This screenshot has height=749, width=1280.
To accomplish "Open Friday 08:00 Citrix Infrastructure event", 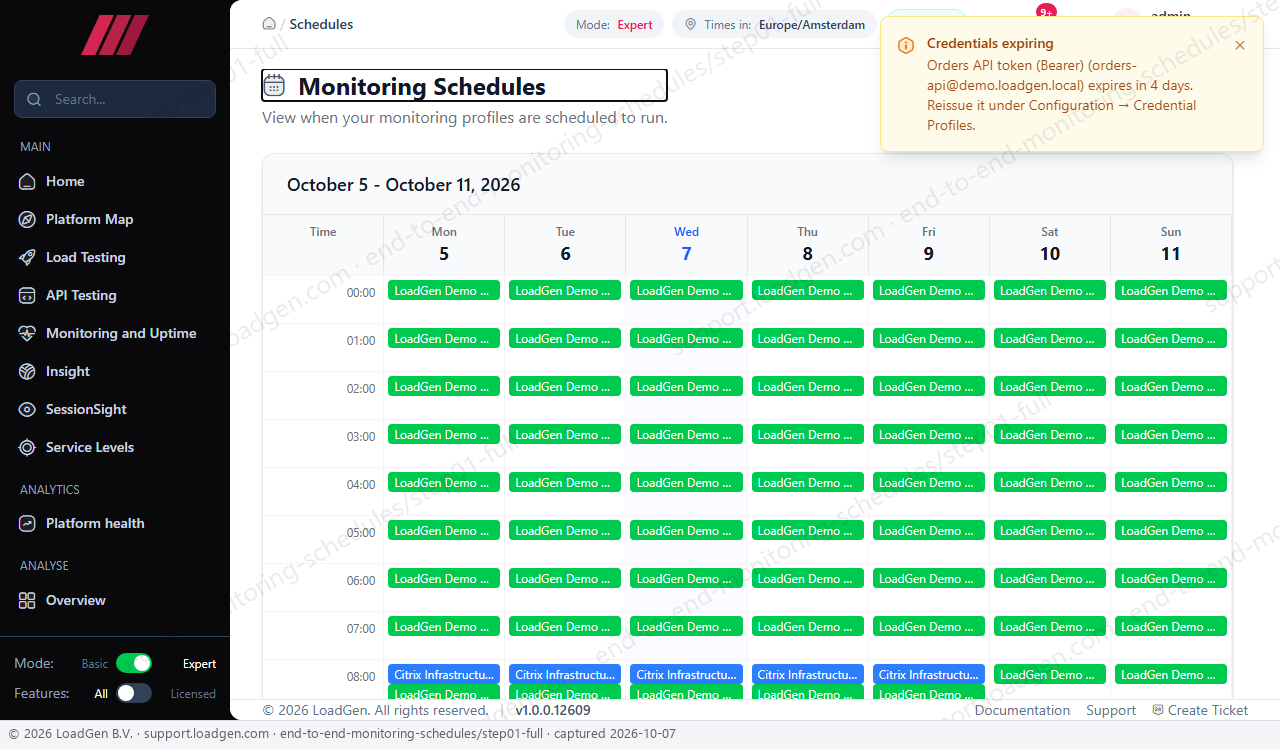I will (929, 674).
